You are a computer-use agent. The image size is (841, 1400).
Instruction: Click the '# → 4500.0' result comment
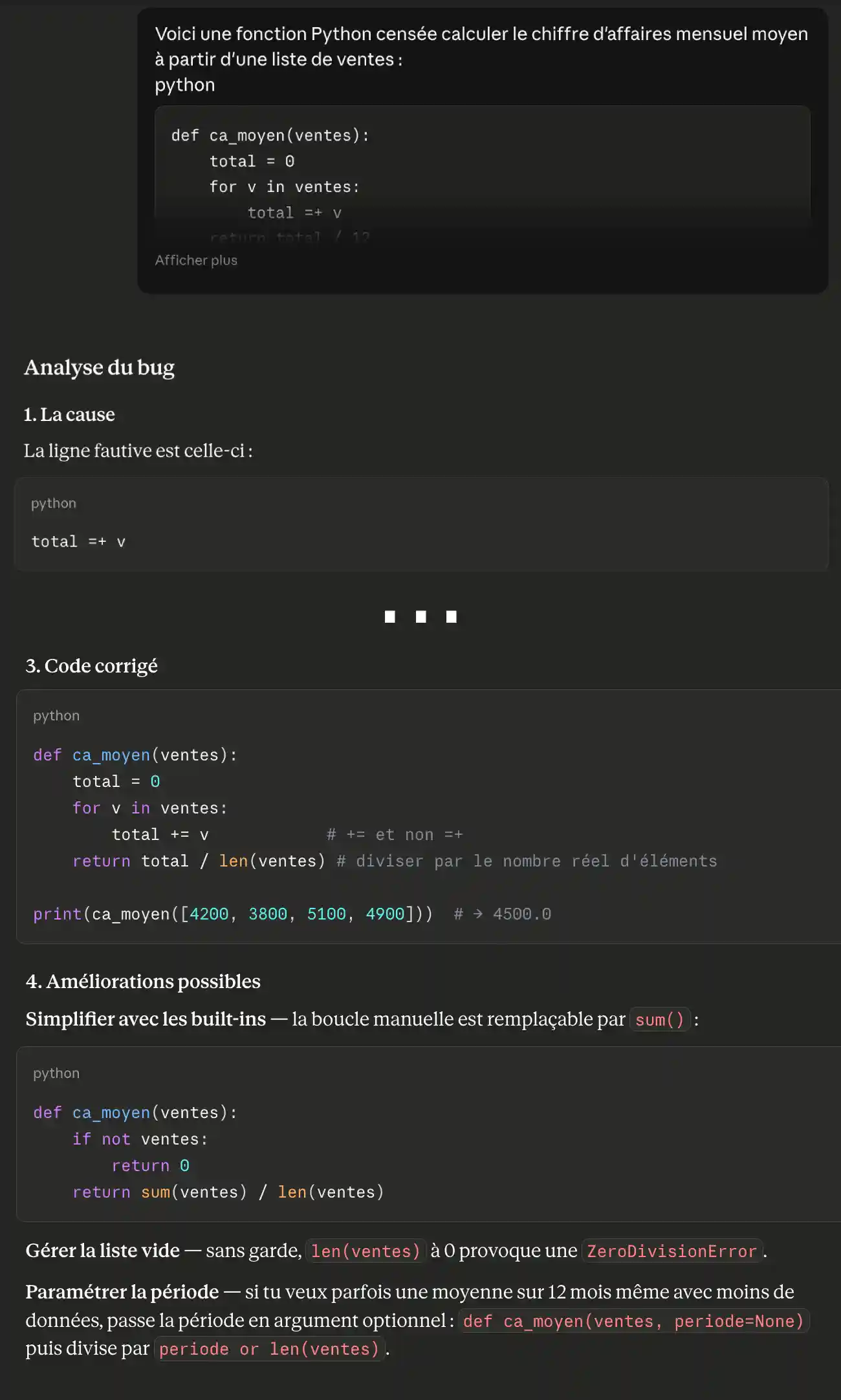tap(503, 914)
